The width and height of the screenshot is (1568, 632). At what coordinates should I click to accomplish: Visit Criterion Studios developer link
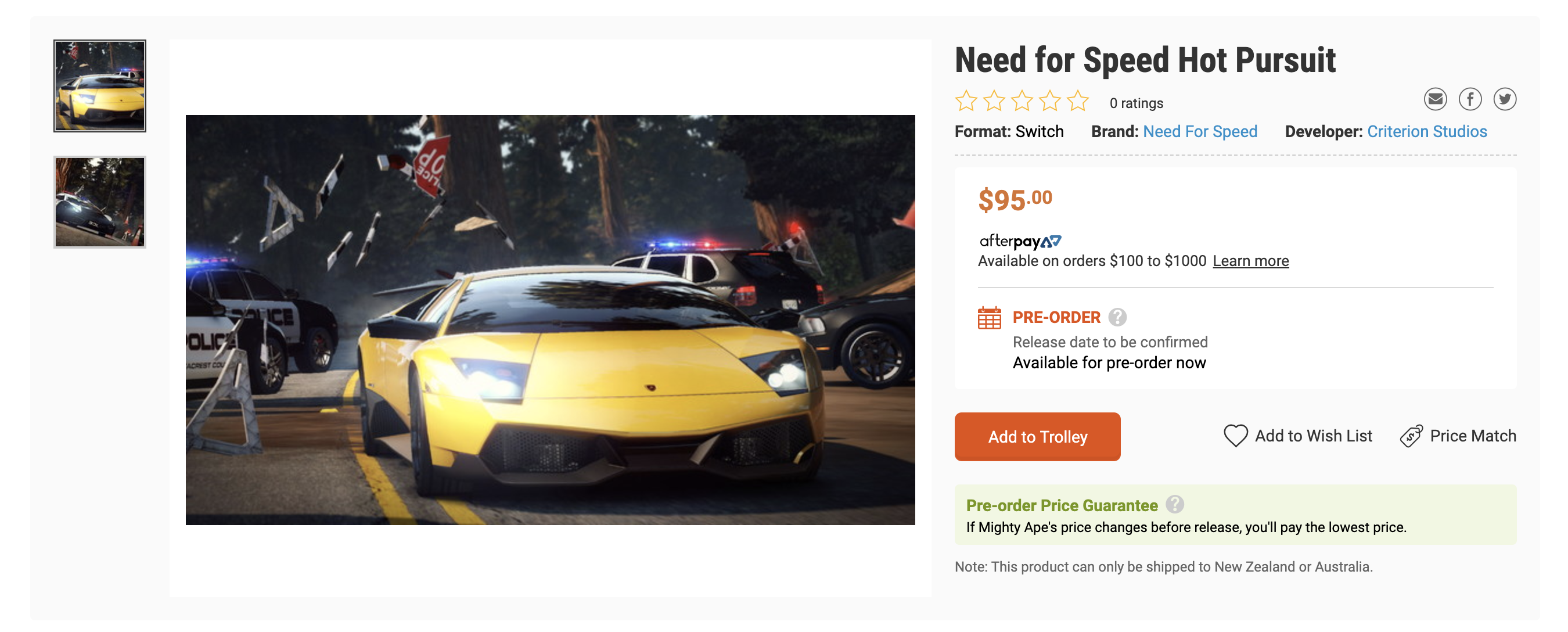click(1426, 131)
